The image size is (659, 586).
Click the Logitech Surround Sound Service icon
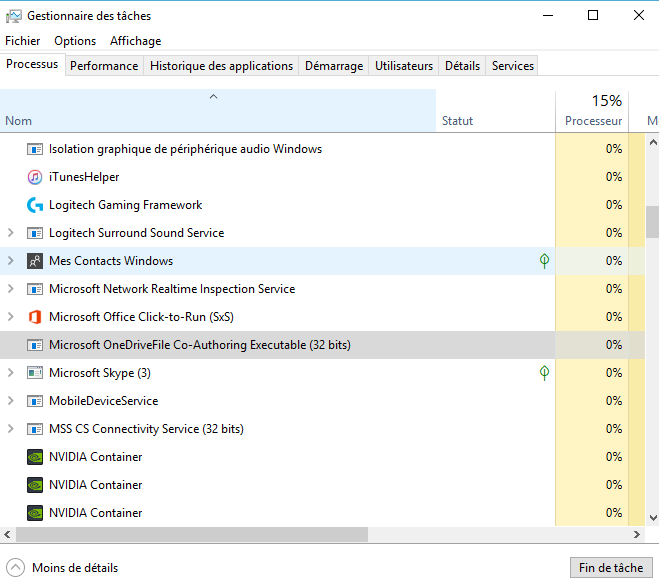pos(35,233)
